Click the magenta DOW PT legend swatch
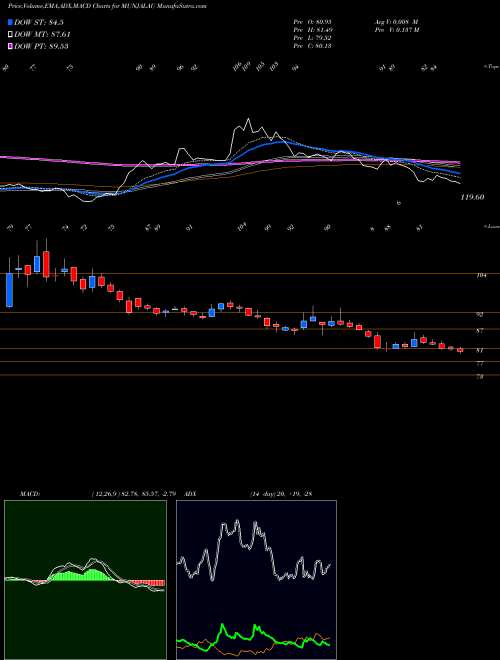 10,46
